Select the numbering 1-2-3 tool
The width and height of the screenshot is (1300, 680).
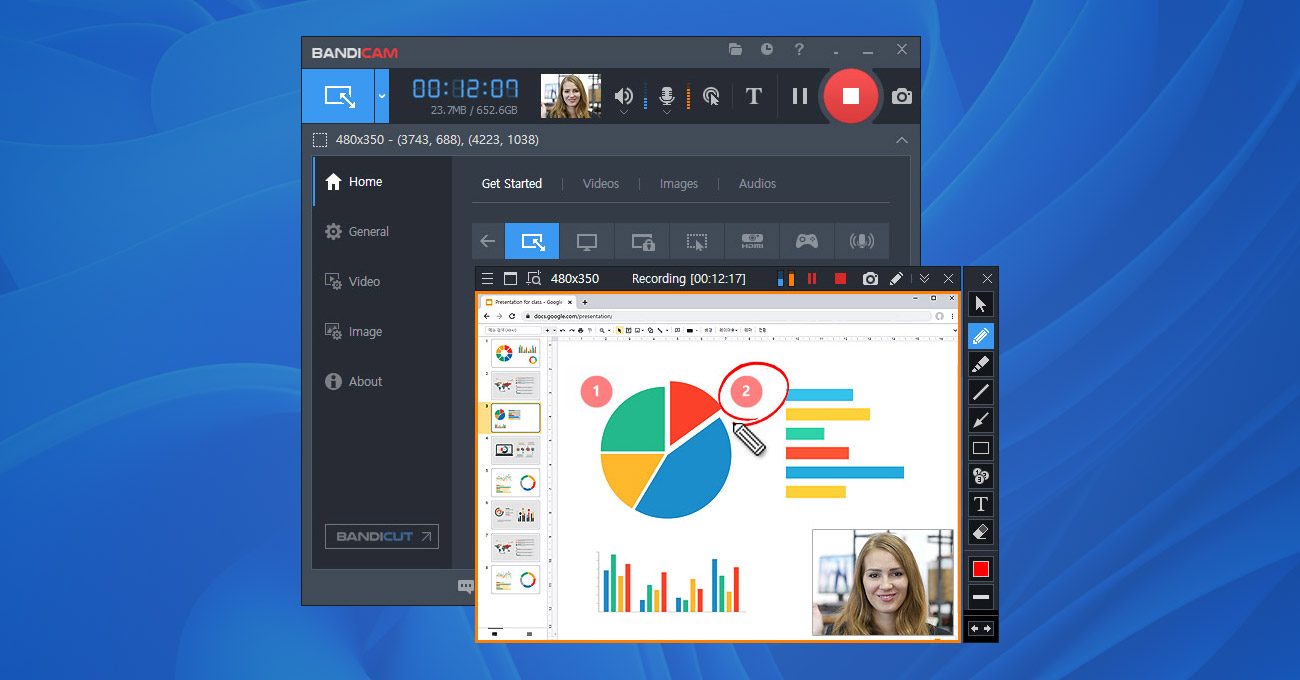click(x=981, y=476)
